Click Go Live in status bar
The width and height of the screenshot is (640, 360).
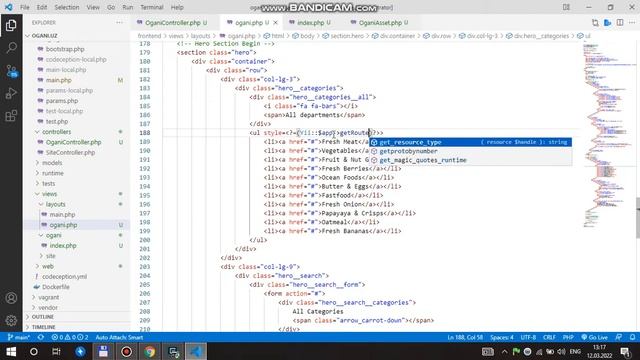click(x=594, y=338)
